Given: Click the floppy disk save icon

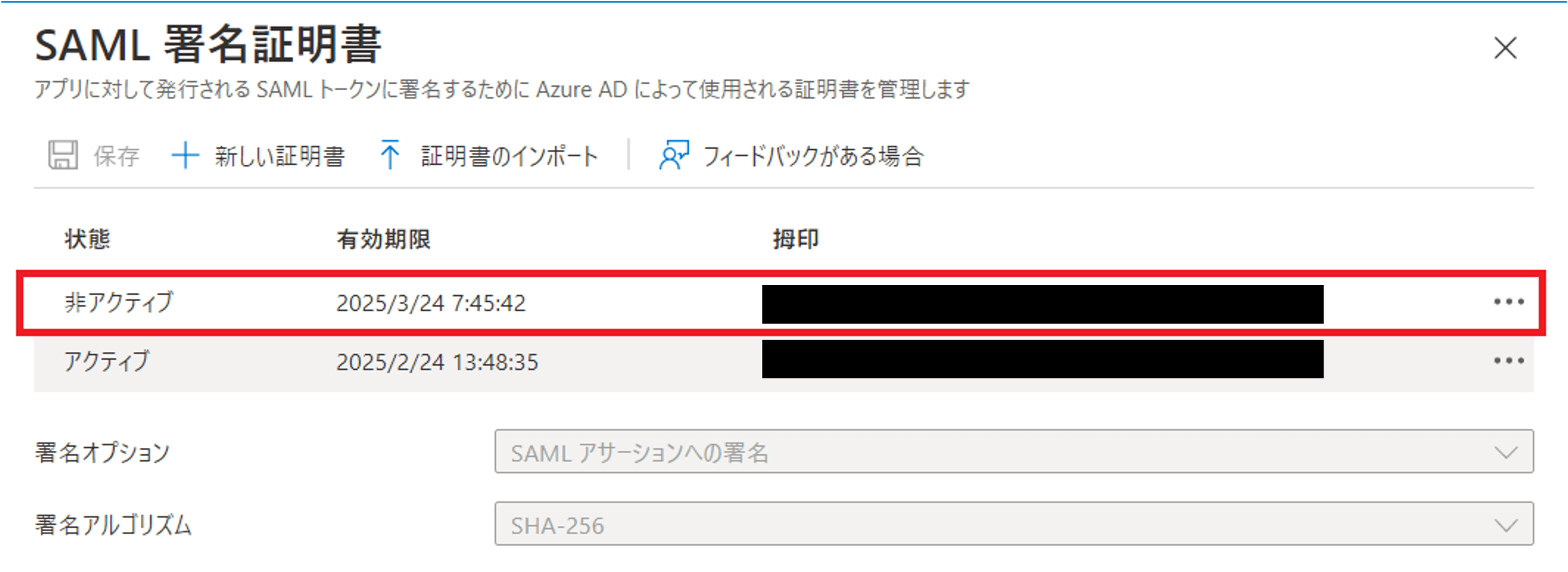Looking at the screenshot, I should point(63,155).
